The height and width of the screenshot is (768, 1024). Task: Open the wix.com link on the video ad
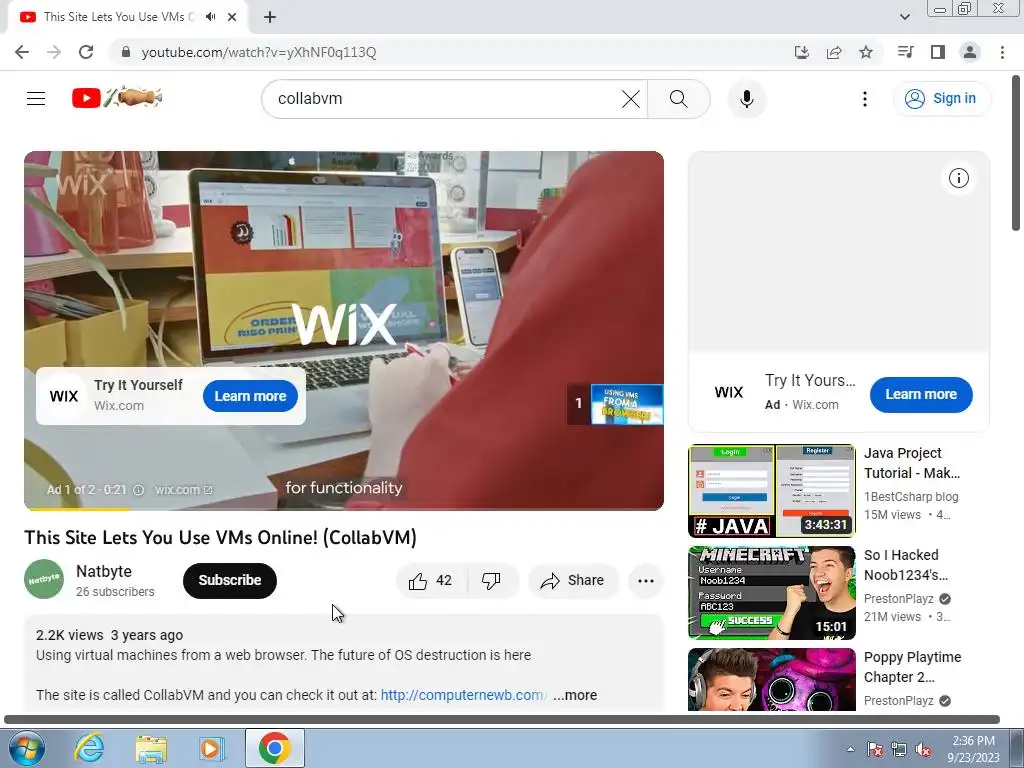[x=184, y=490]
